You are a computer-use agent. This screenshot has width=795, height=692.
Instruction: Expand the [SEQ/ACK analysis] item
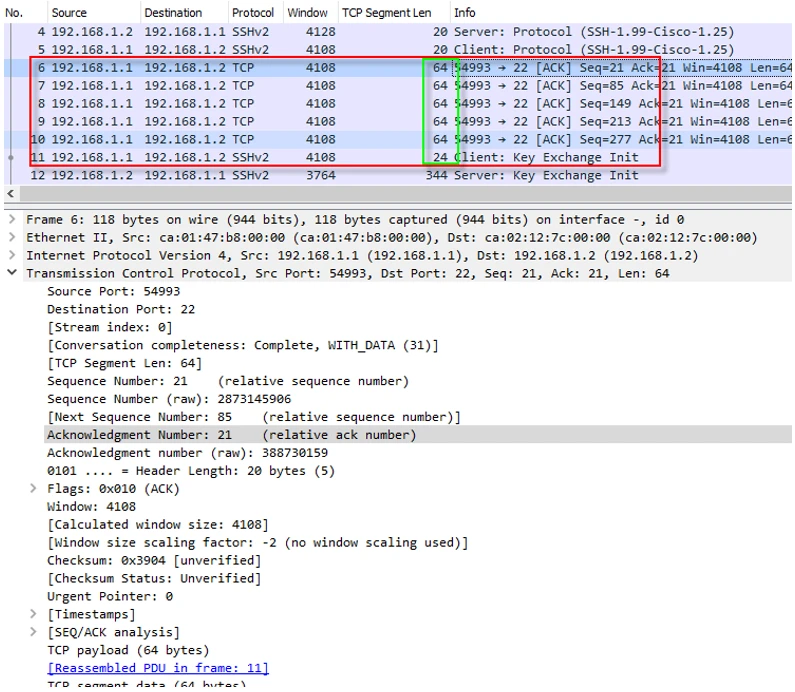[x=36, y=632]
